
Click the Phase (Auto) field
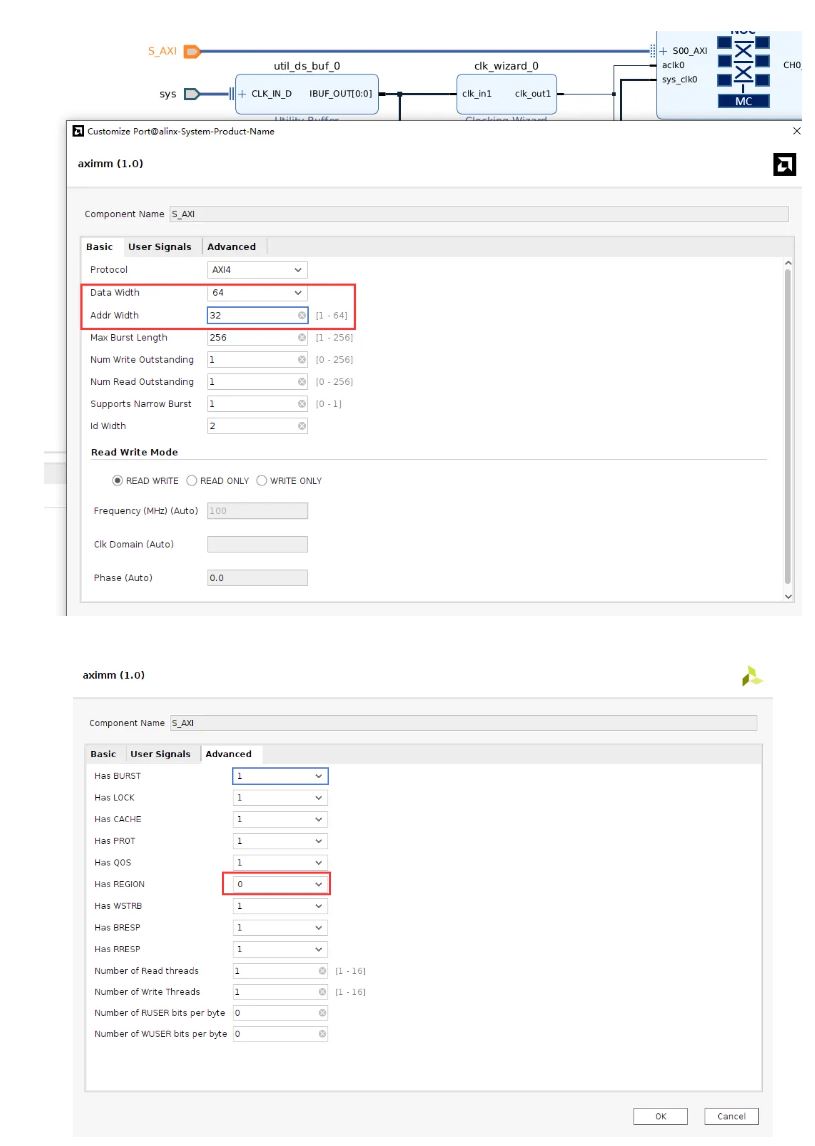pos(257,577)
